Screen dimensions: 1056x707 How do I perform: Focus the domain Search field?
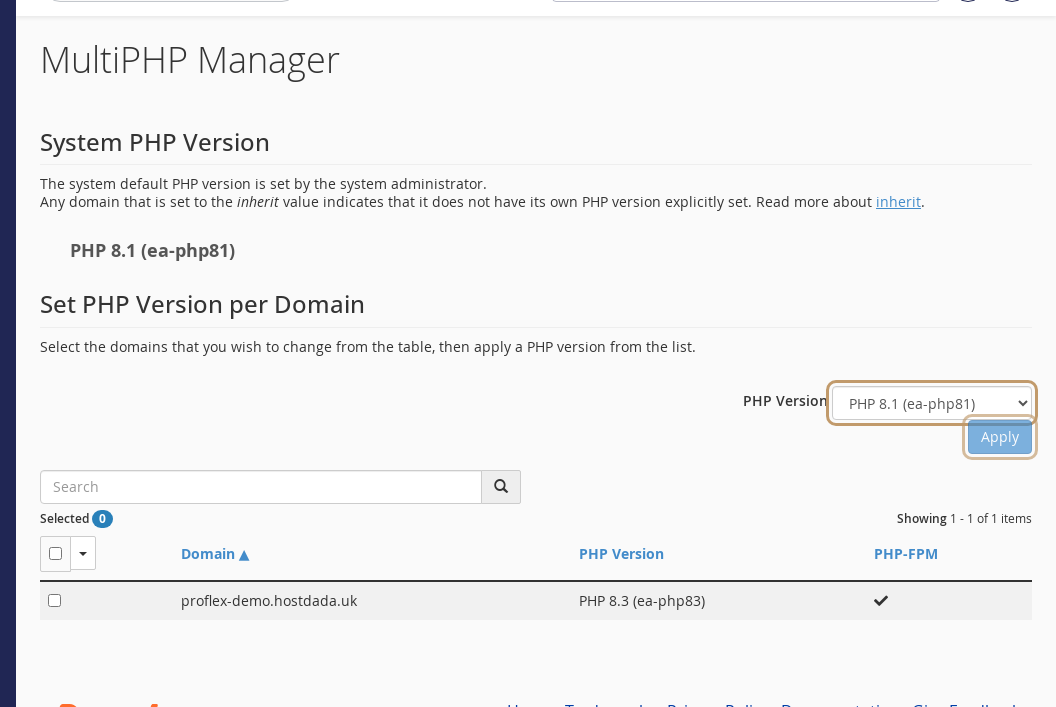(261, 487)
